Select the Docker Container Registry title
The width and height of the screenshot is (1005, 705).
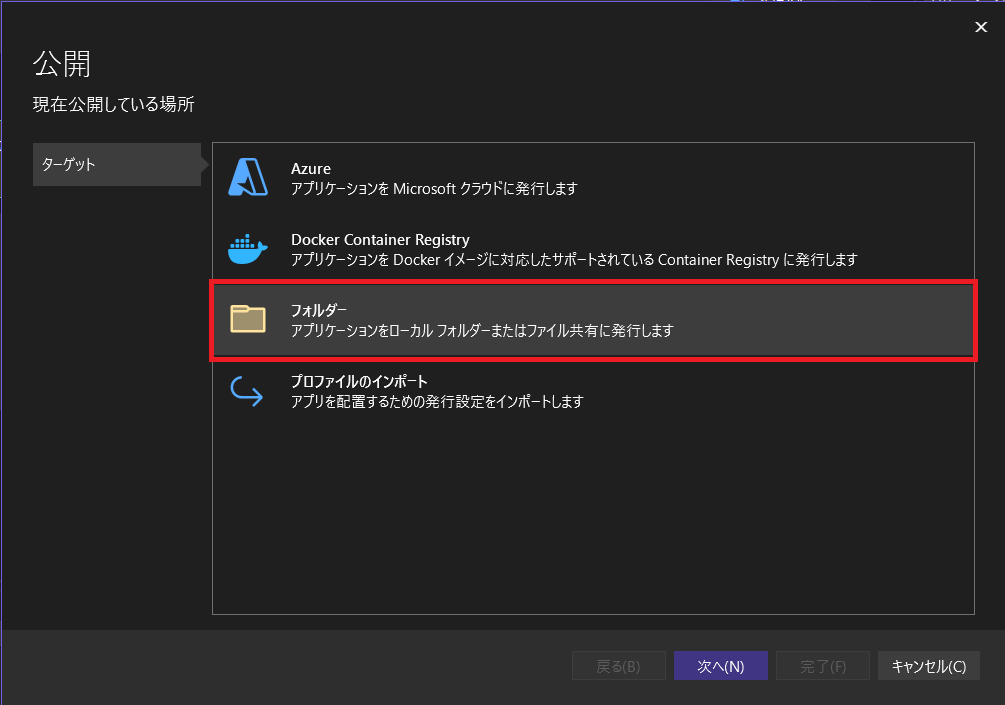pyautogui.click(x=380, y=240)
